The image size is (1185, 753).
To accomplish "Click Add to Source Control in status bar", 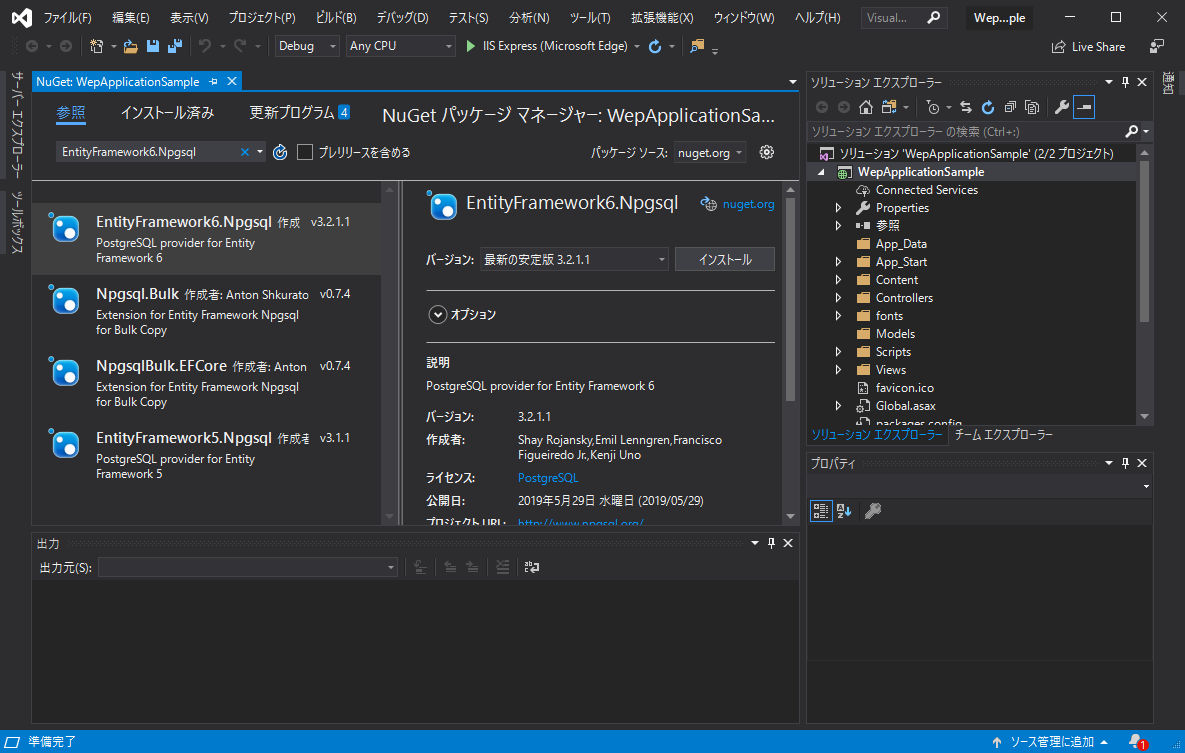I will tap(1050, 742).
